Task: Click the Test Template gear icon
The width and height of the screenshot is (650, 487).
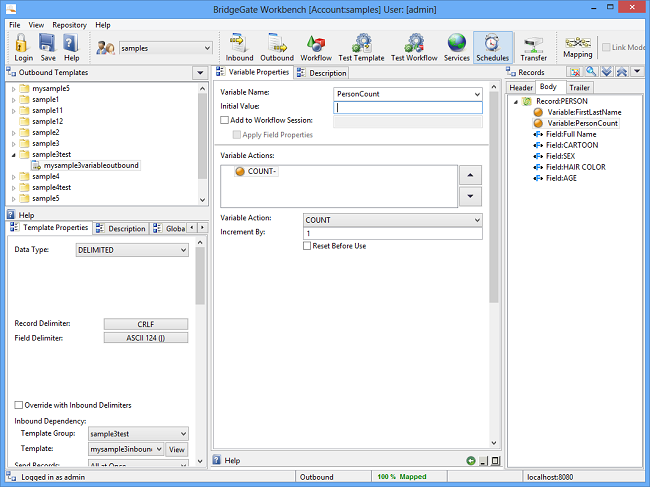Action: [361, 43]
